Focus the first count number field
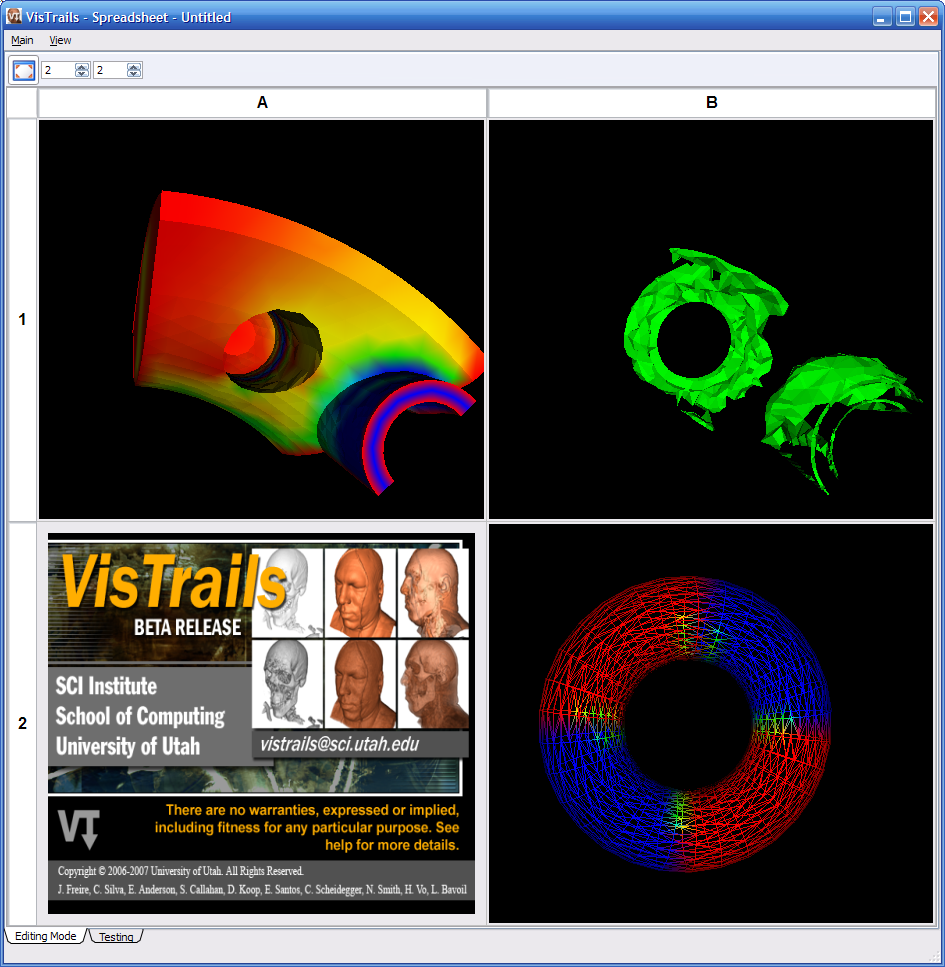The image size is (945, 967). click(x=58, y=70)
